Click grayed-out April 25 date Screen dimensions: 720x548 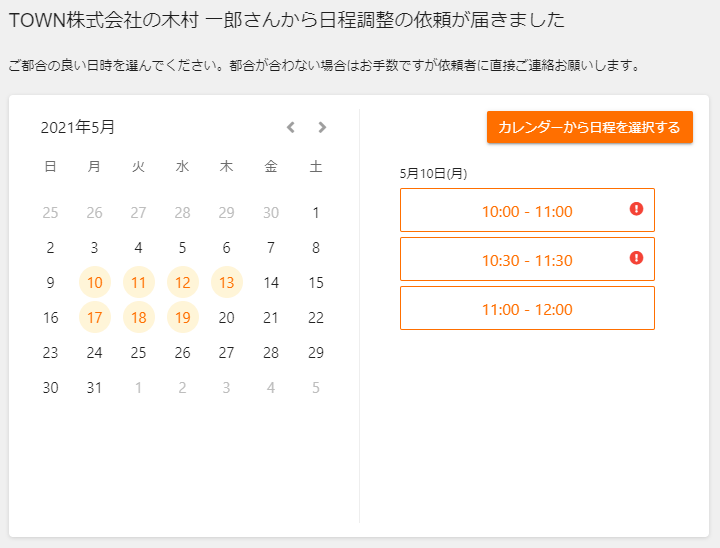click(x=51, y=213)
